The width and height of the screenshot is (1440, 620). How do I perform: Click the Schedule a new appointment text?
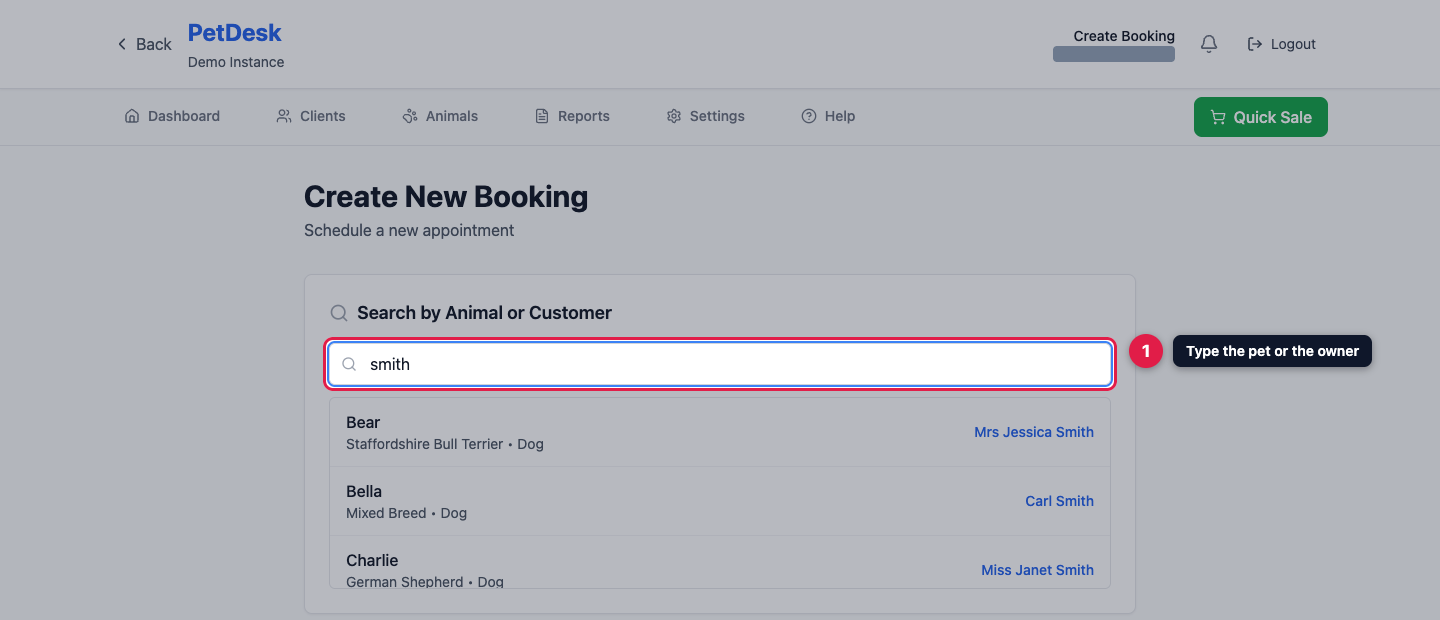(409, 230)
